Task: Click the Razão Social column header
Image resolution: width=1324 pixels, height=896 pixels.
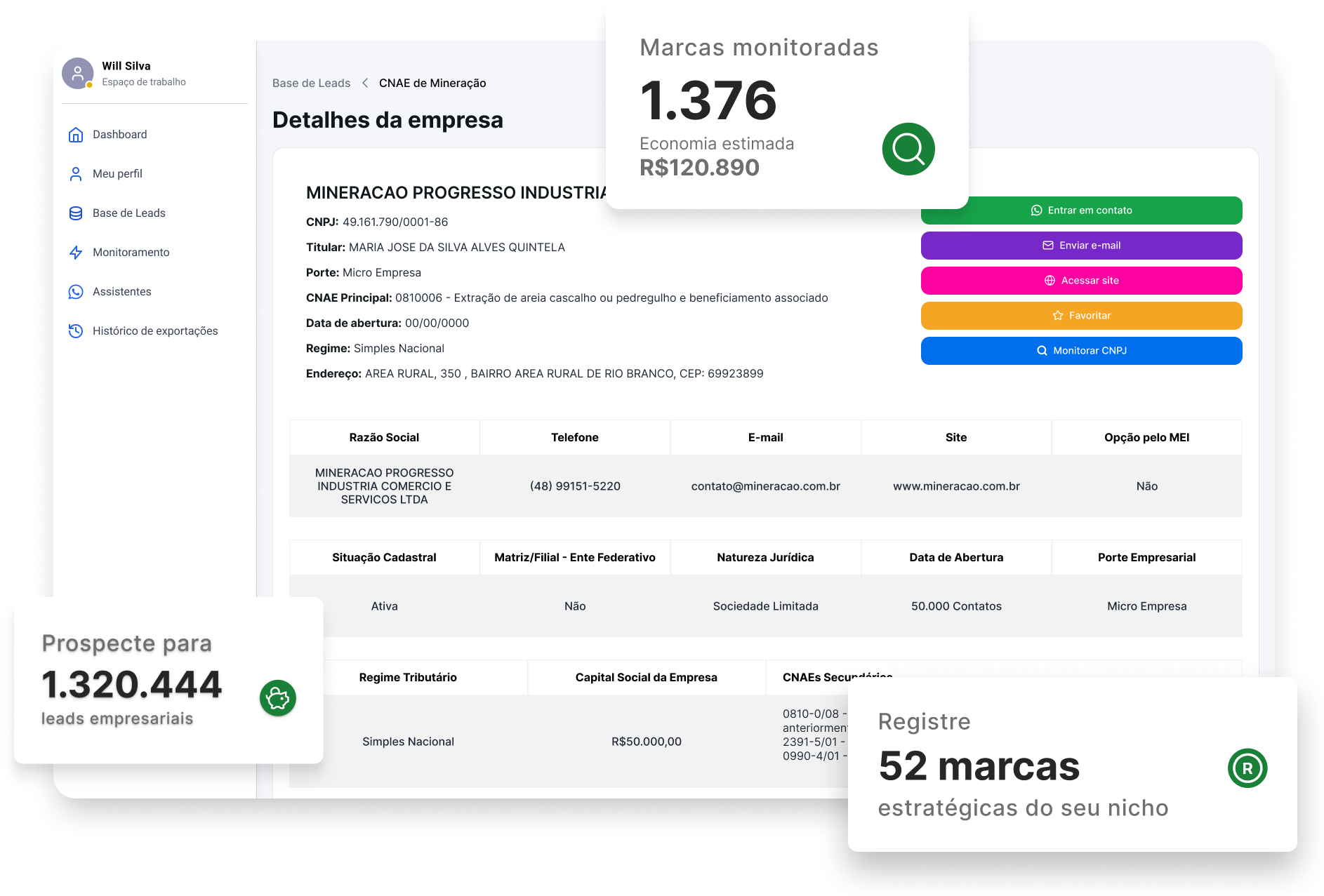Action: point(384,438)
